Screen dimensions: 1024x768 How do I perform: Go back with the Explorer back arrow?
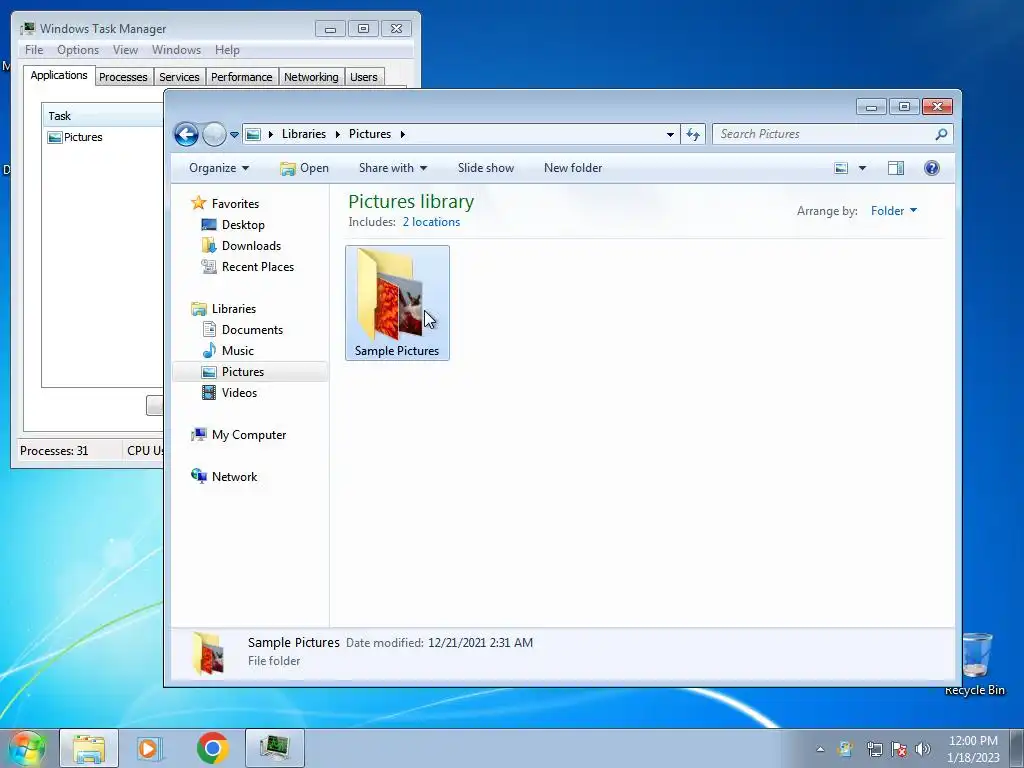coord(186,135)
